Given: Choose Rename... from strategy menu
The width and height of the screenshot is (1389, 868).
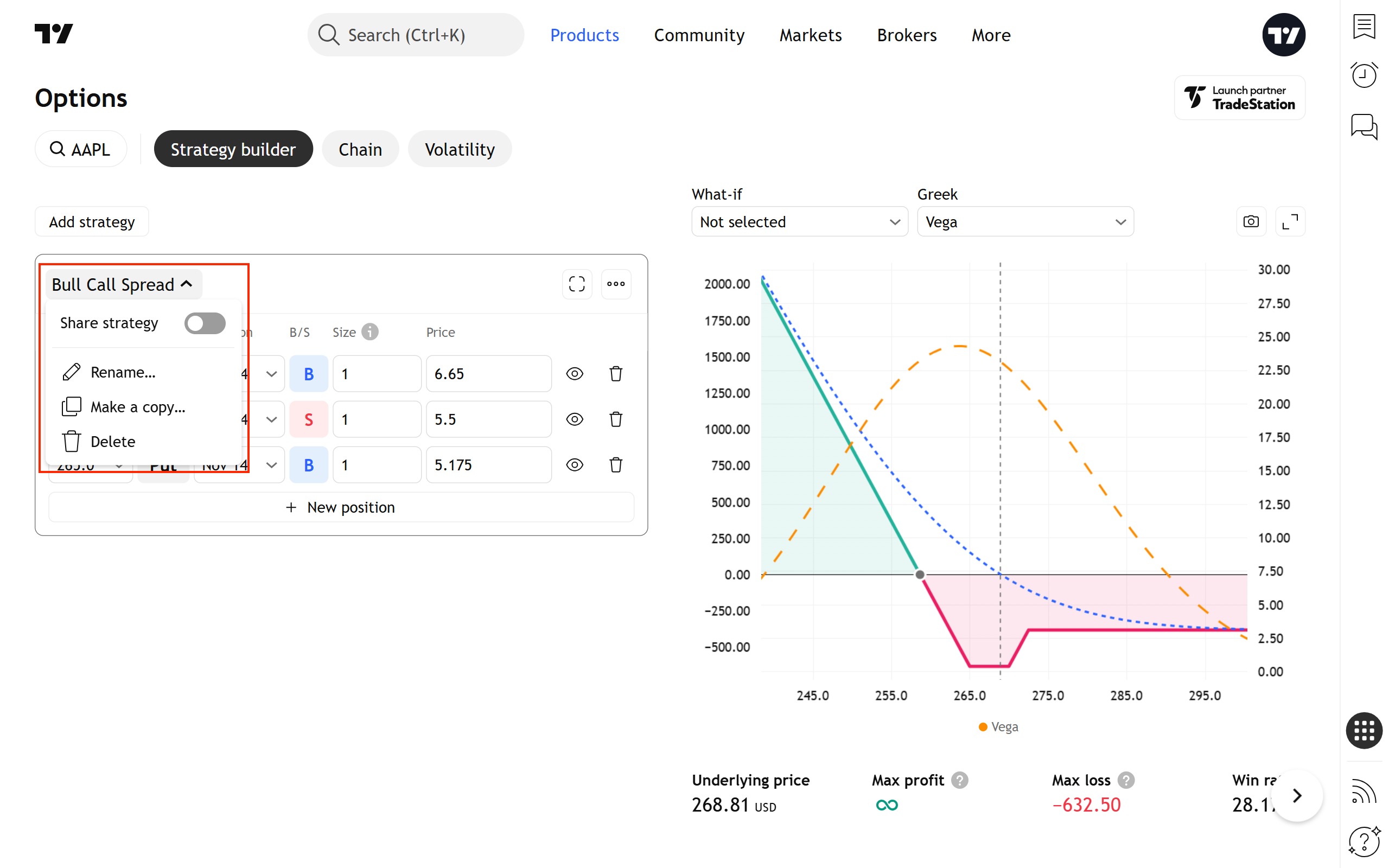Looking at the screenshot, I should click(123, 373).
